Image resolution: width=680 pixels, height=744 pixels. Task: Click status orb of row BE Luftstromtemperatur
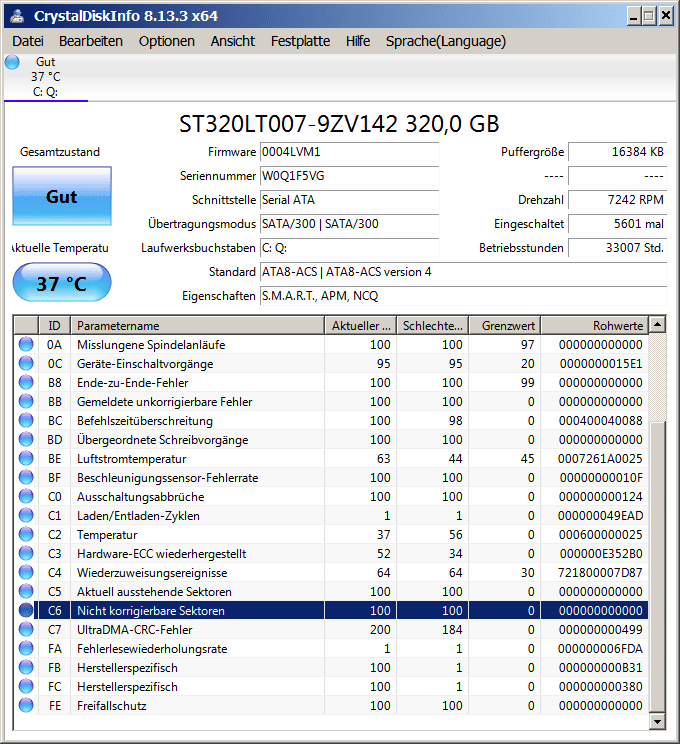pos(26,458)
